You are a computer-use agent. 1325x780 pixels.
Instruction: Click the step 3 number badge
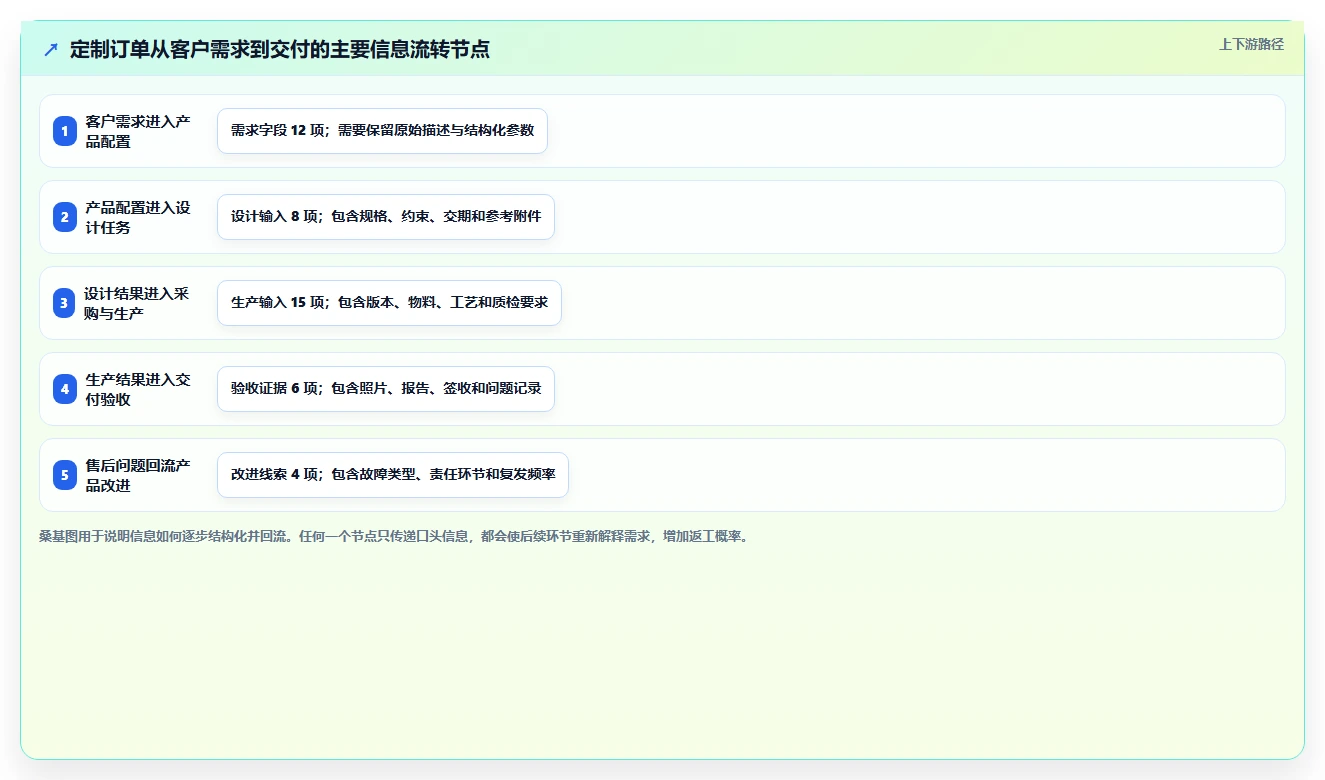pos(65,303)
